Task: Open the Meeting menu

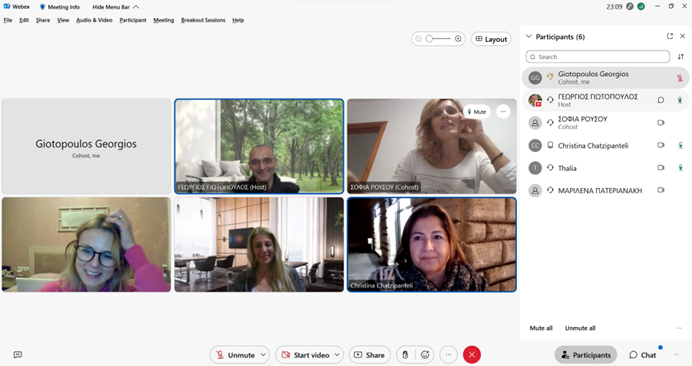Action: coord(164,20)
